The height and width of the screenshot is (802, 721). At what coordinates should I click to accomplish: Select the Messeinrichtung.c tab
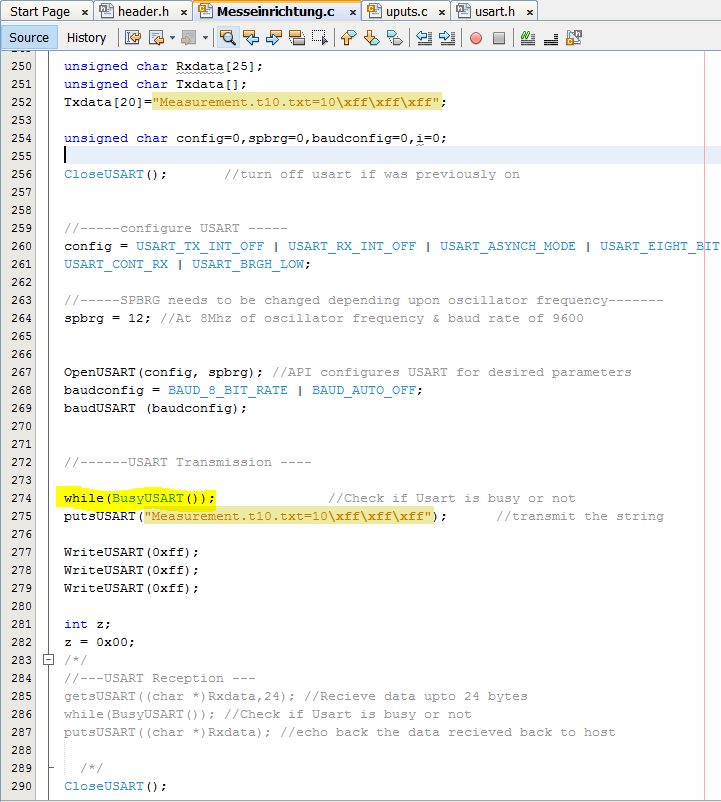(276, 11)
